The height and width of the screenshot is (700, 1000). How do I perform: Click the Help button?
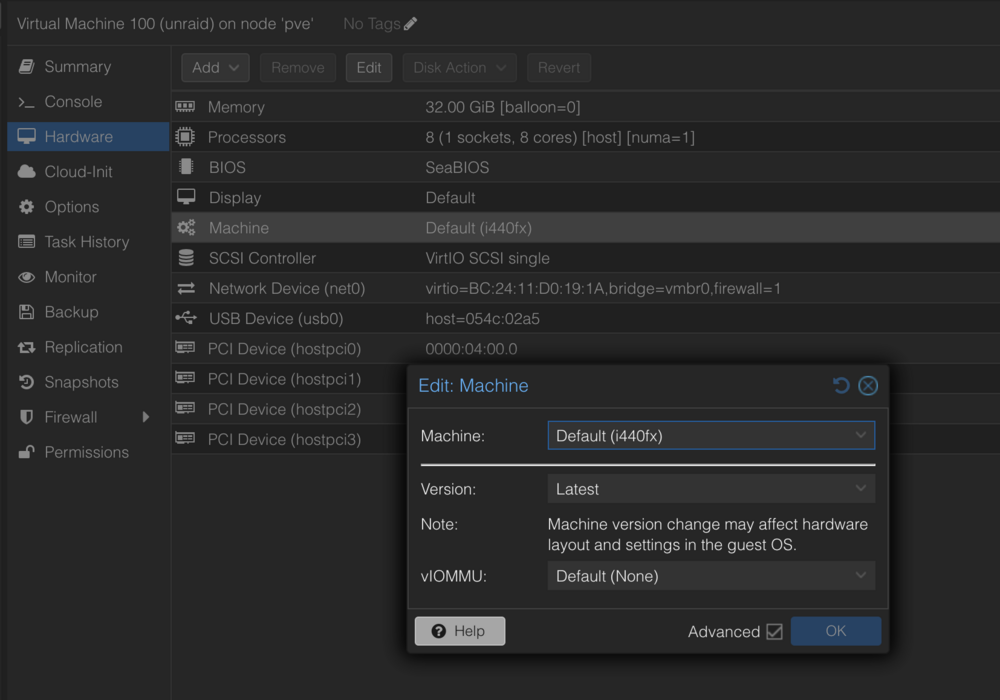click(x=460, y=631)
